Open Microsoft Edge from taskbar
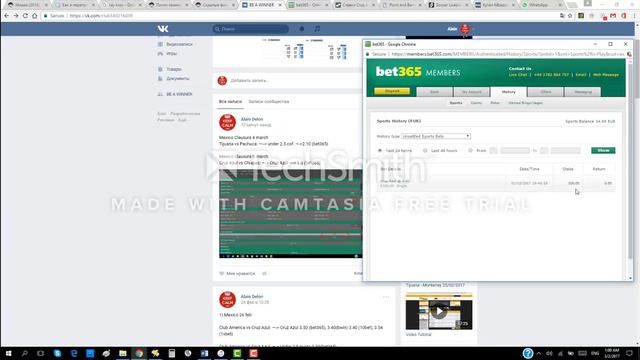 74,353
